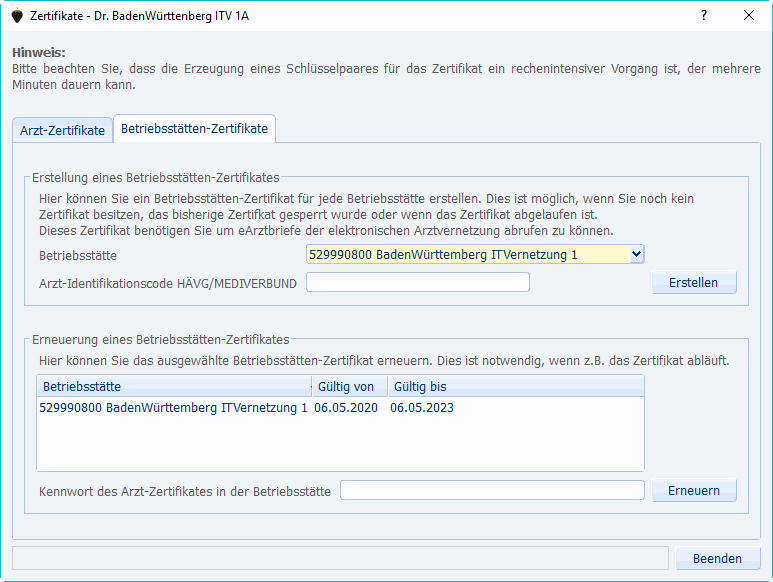Screen dimensions: 773x582
Task: Click the Arzt-Identifikationscode HÄVG/MEDIVERBUND input field
Action: (418, 282)
